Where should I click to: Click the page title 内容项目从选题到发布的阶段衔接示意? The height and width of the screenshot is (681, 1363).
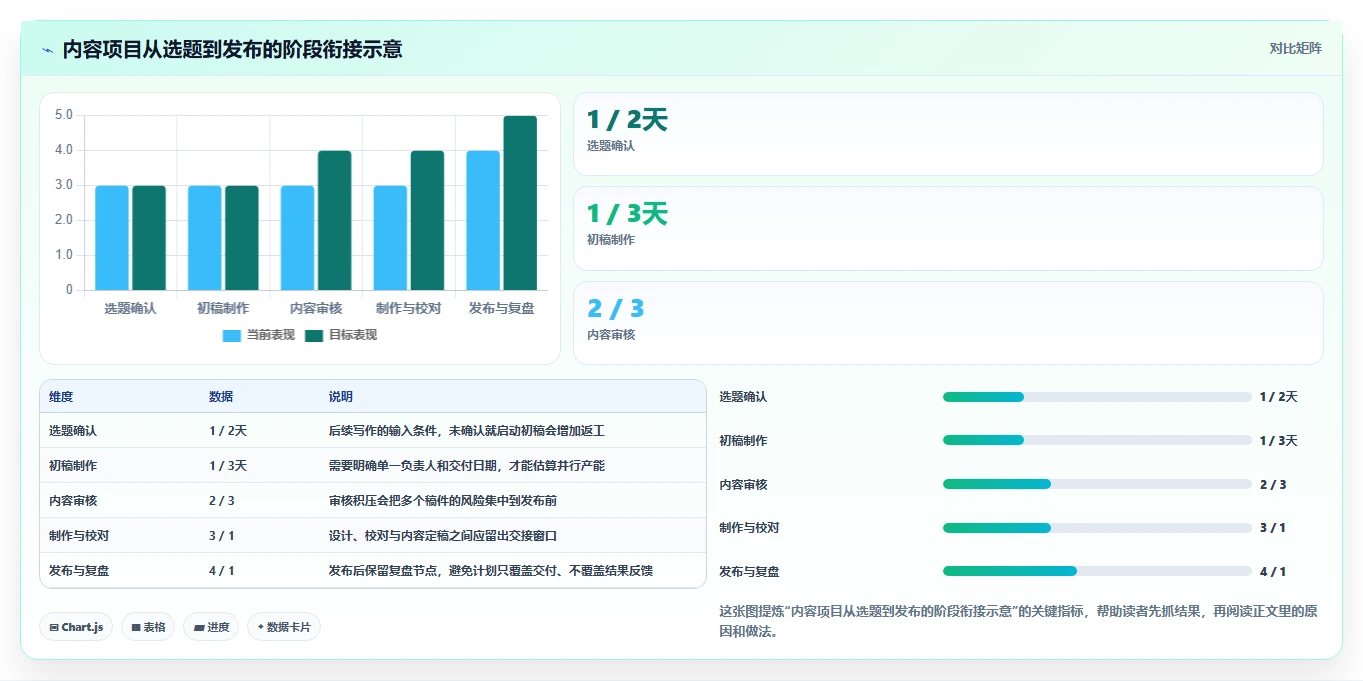233,50
